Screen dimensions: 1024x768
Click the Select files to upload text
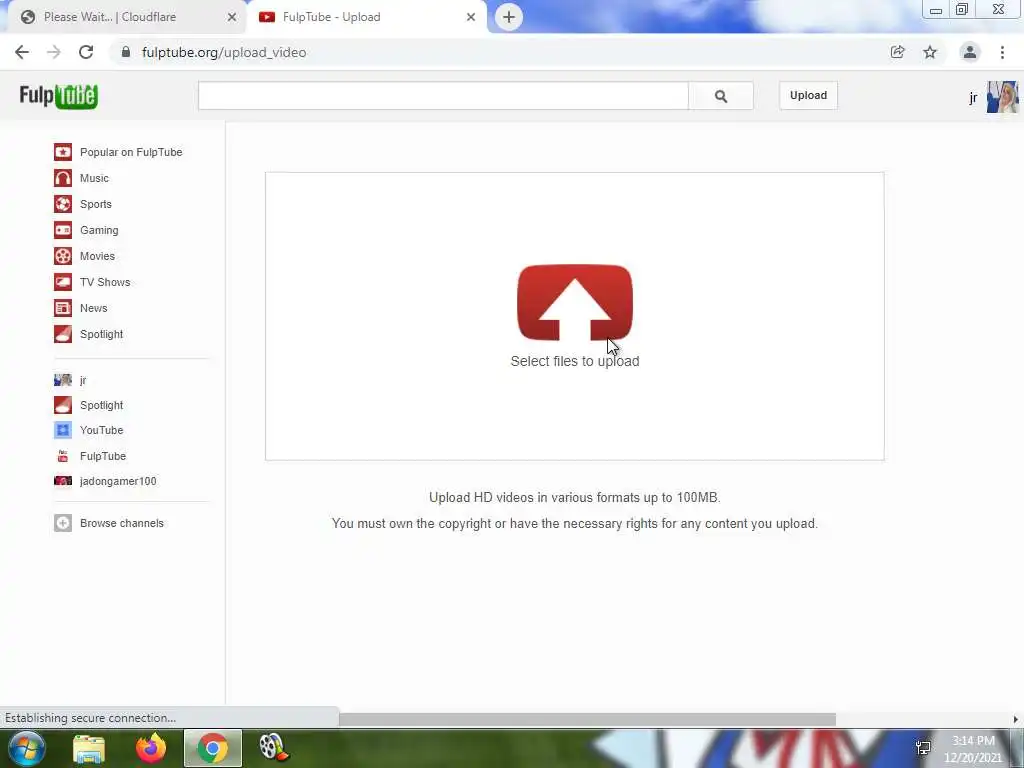click(575, 361)
